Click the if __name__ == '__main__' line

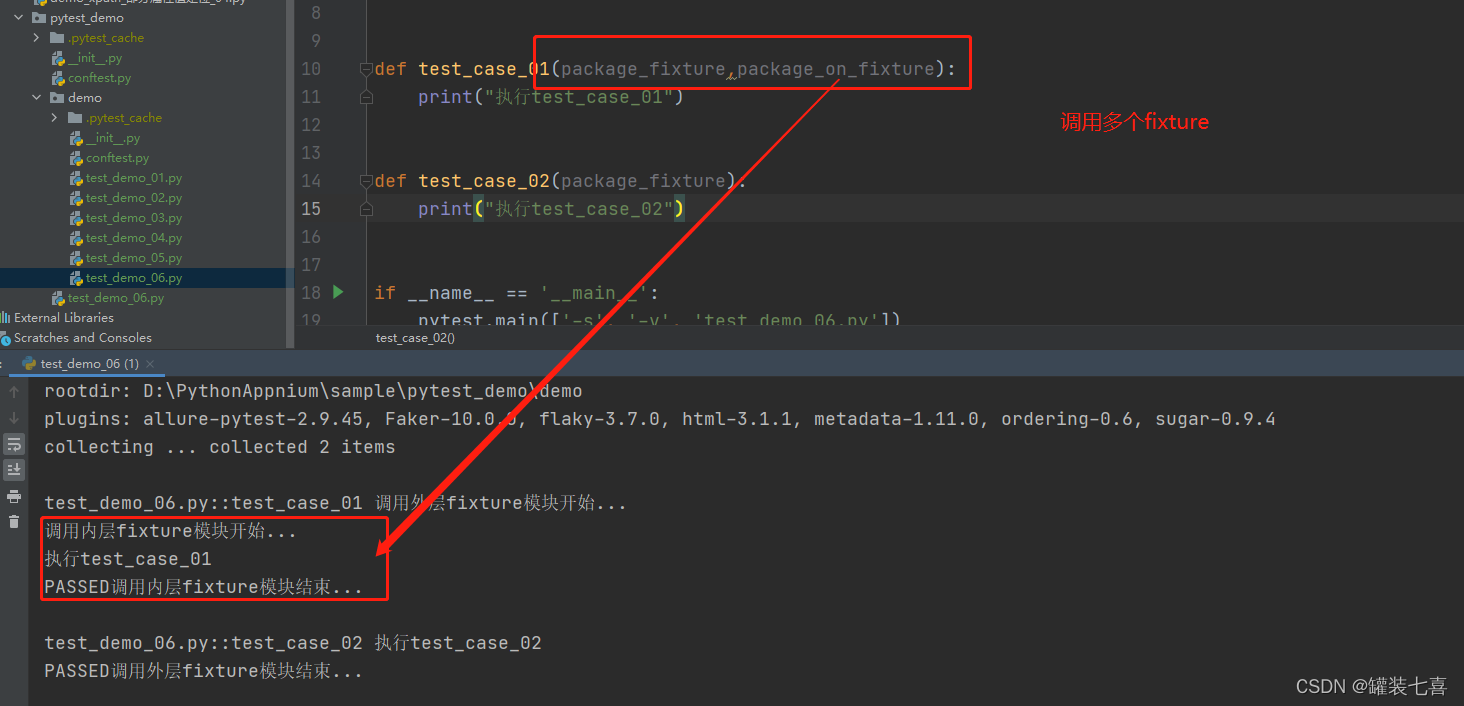[518, 293]
